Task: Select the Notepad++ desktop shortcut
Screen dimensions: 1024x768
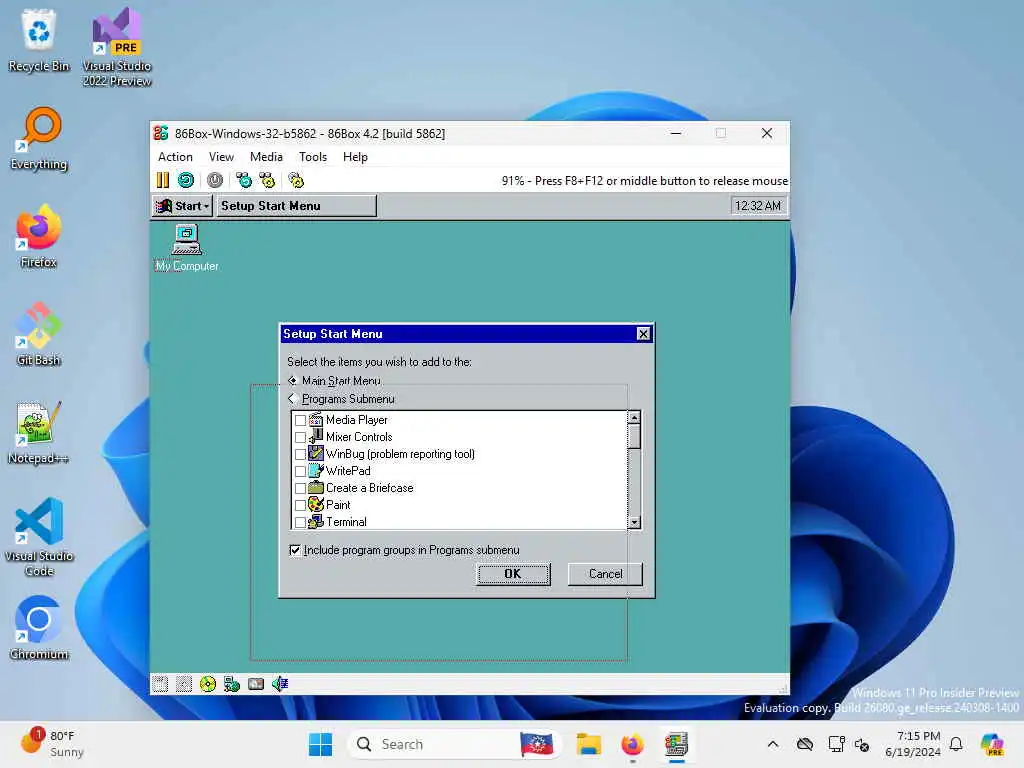Action: [39, 432]
